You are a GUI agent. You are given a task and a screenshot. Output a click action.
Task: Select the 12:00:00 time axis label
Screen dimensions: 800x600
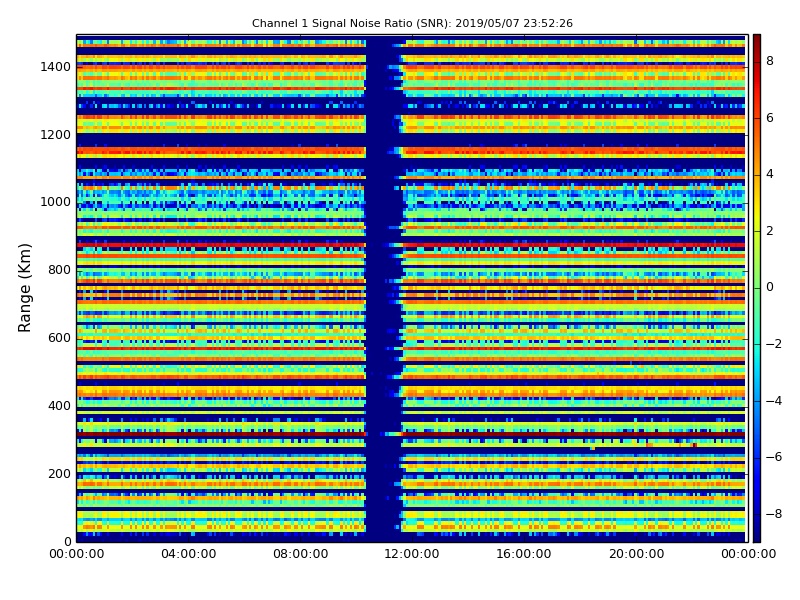click(x=412, y=554)
